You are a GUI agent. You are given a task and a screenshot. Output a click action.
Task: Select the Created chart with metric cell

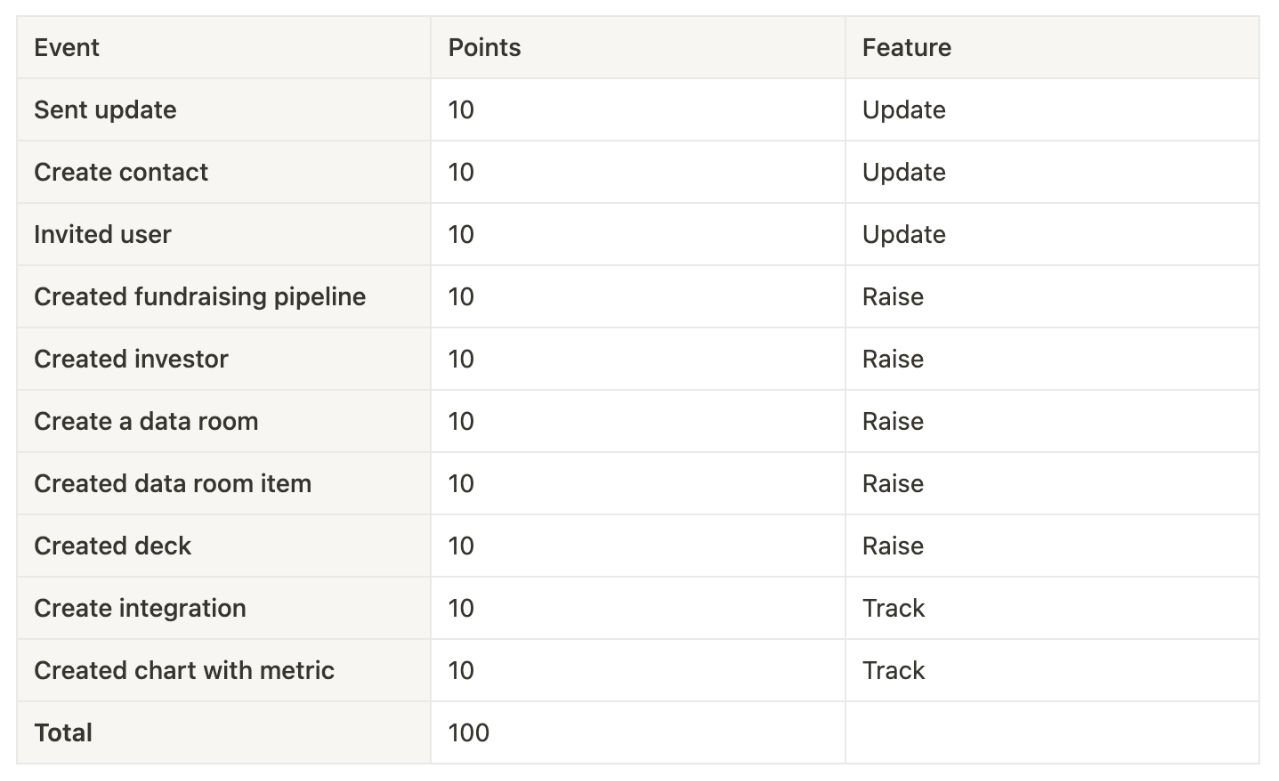[224, 670]
